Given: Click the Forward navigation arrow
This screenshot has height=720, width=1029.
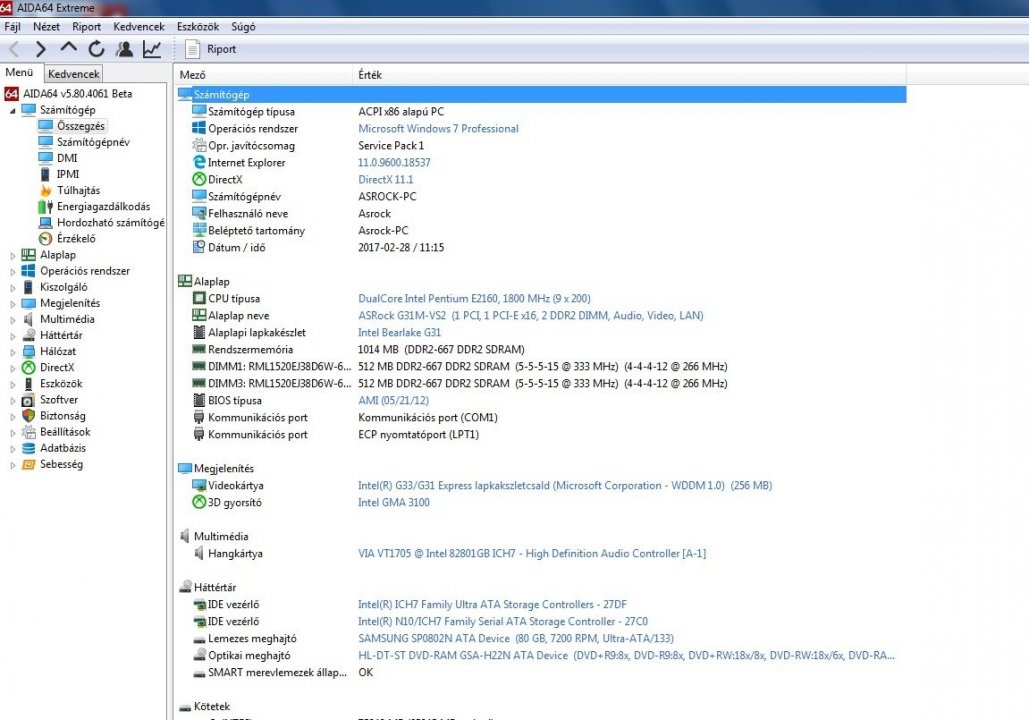Looking at the screenshot, I should click(41, 49).
